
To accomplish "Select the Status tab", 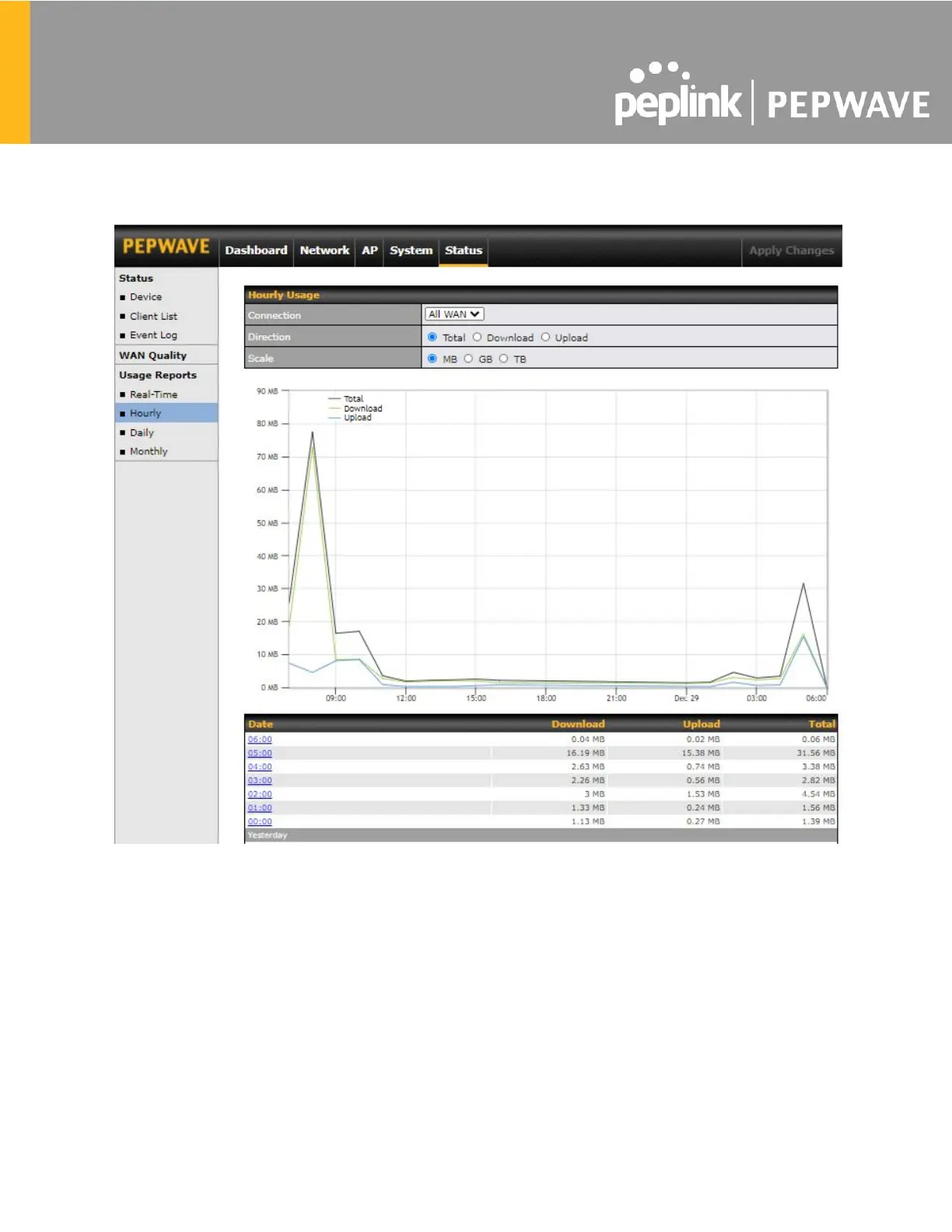I will click(464, 250).
